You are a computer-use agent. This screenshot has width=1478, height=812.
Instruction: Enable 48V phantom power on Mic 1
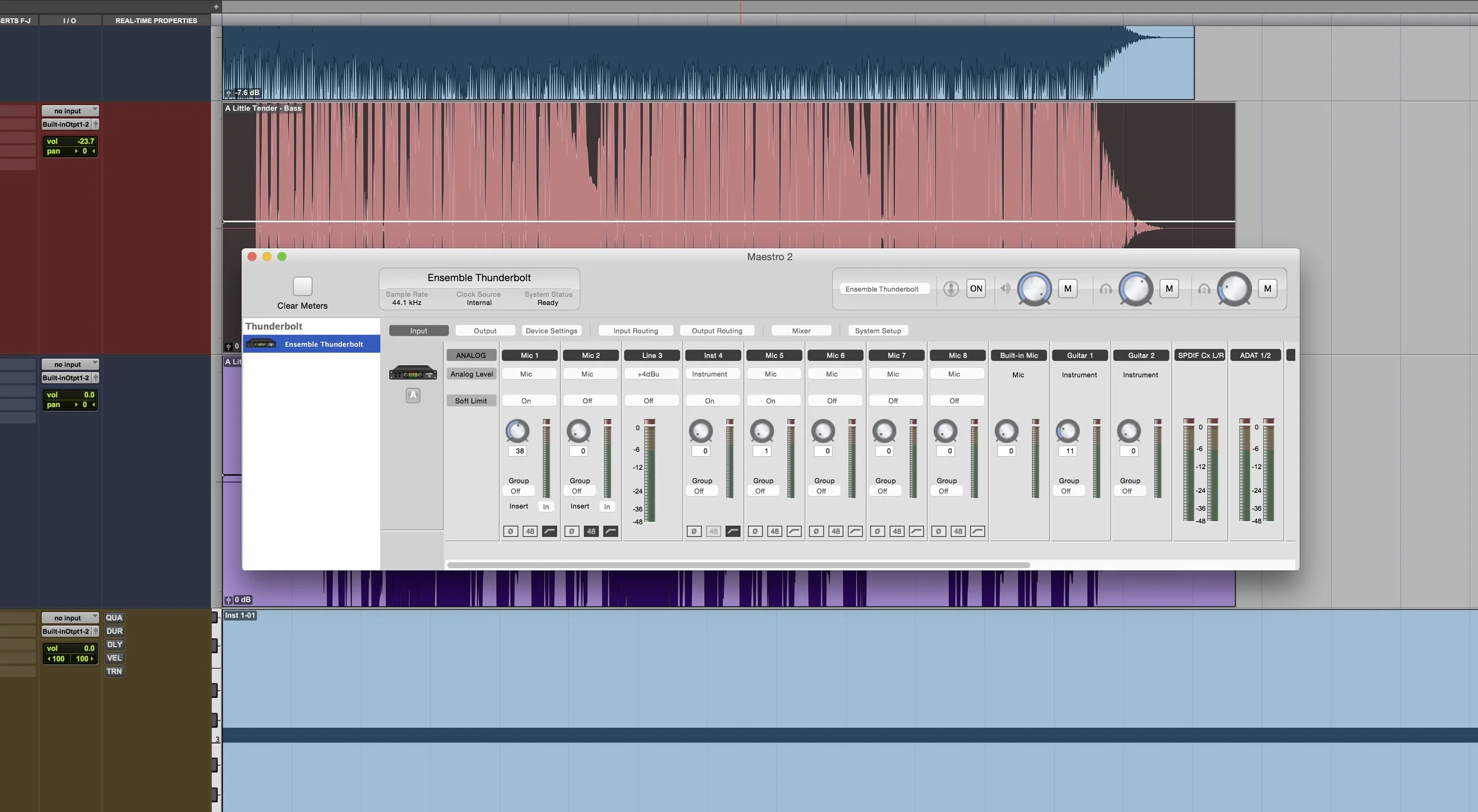click(530, 531)
